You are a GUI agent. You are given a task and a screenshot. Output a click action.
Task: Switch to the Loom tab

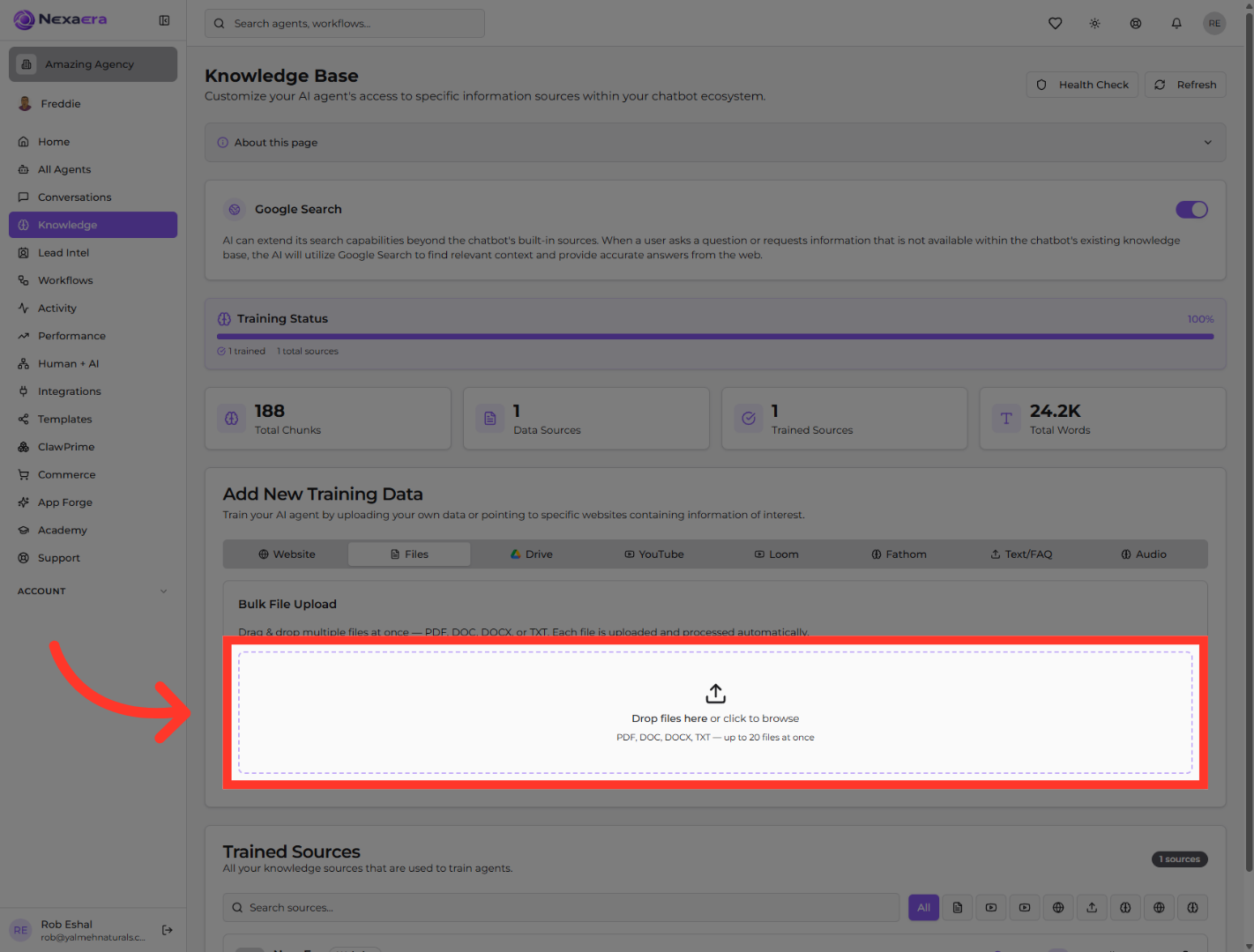[x=777, y=554]
